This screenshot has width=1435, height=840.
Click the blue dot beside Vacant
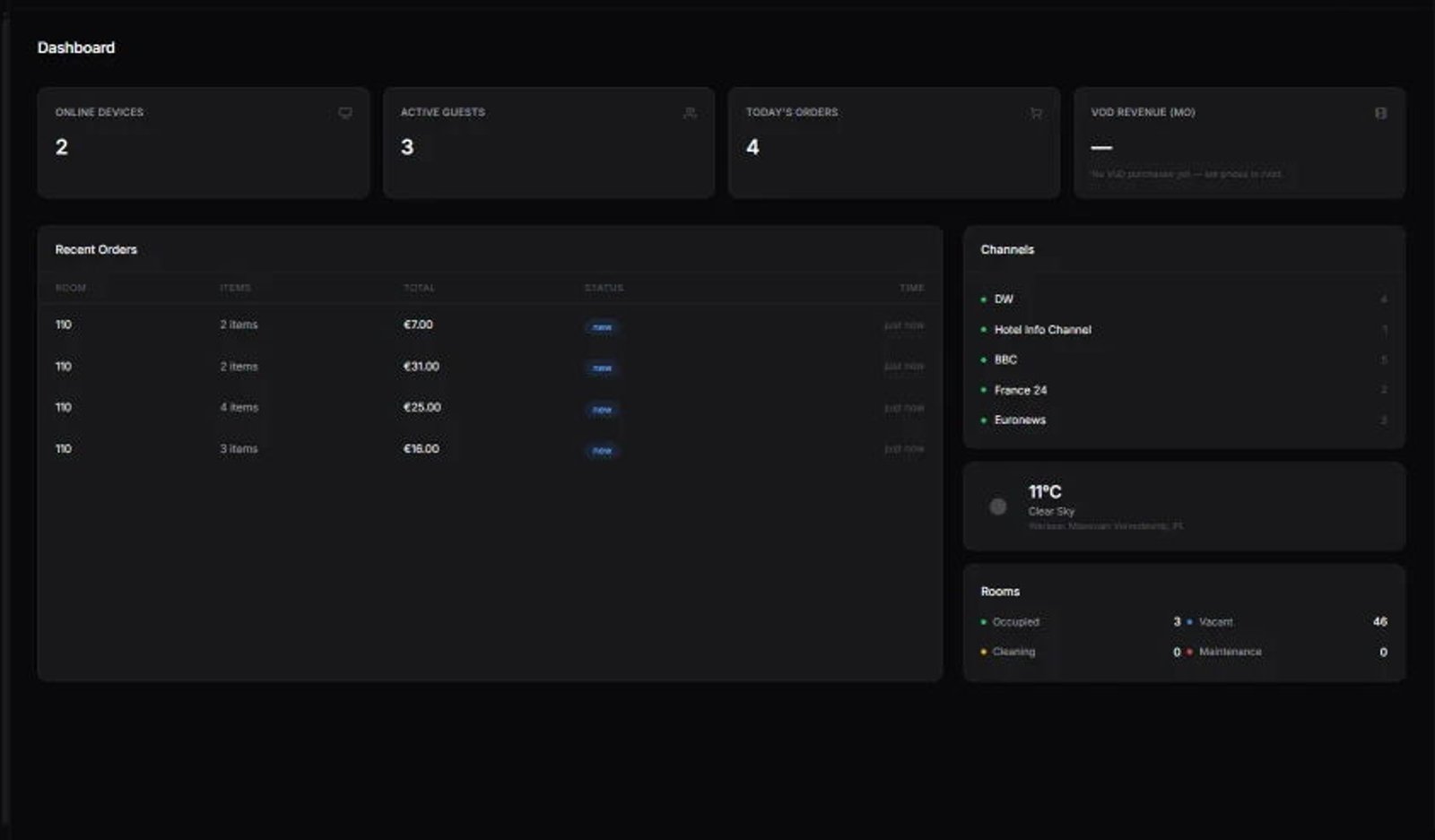click(x=1190, y=622)
